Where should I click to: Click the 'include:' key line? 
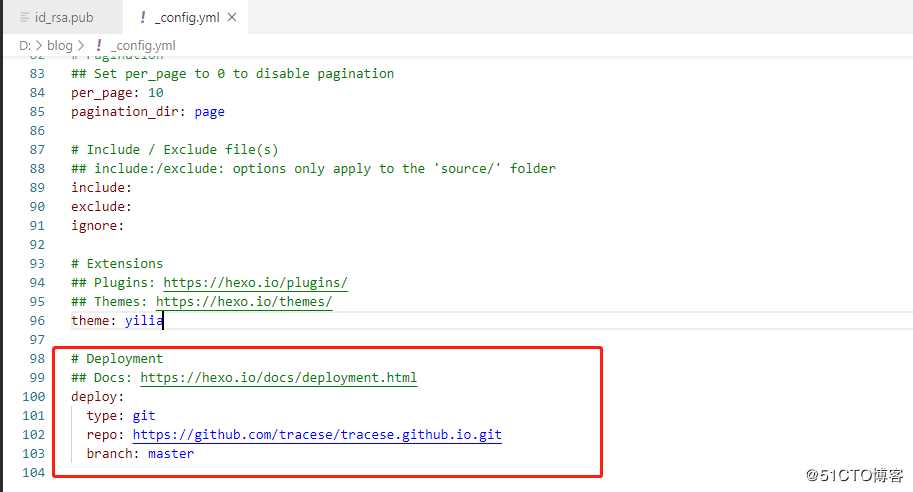click(101, 187)
